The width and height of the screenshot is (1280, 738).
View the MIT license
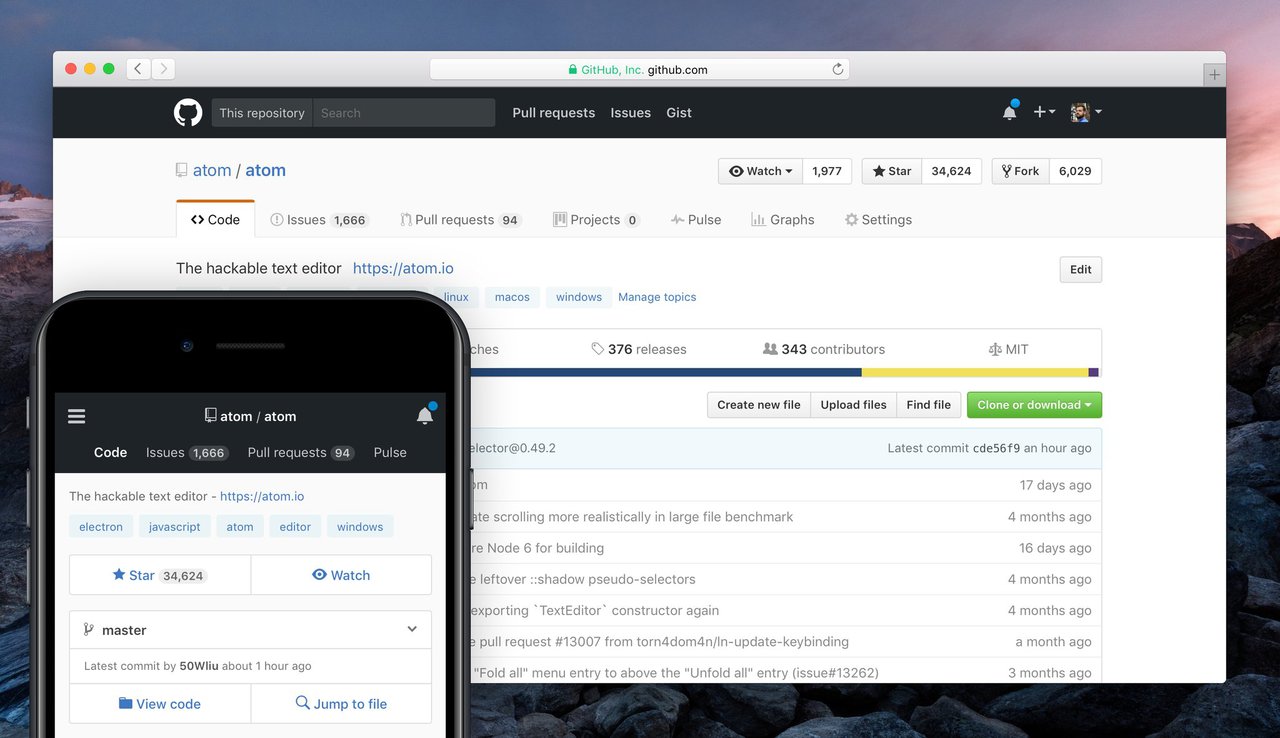[1008, 349]
